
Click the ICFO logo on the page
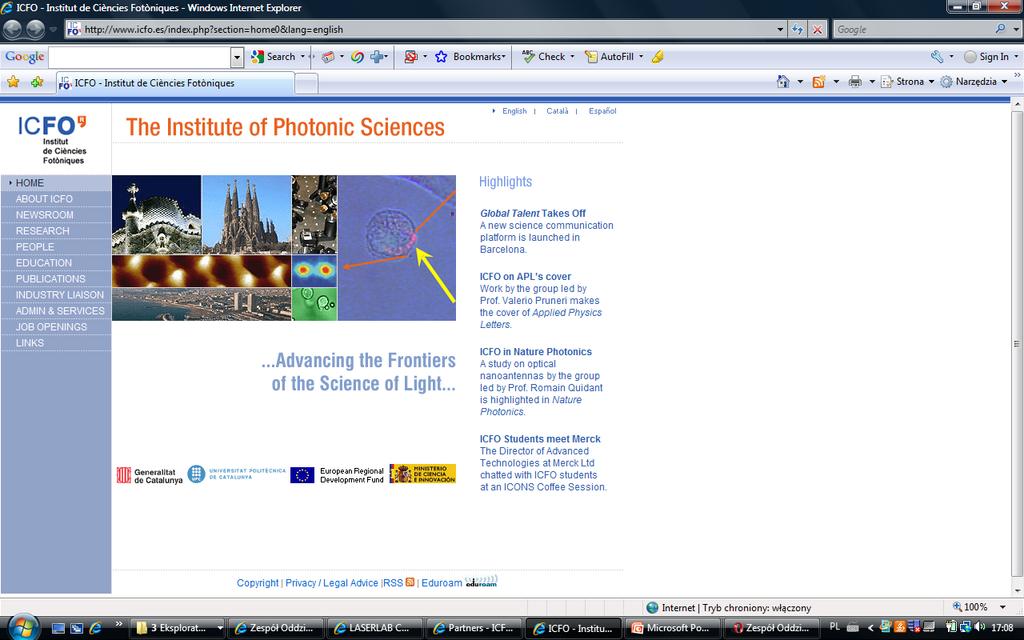52,140
